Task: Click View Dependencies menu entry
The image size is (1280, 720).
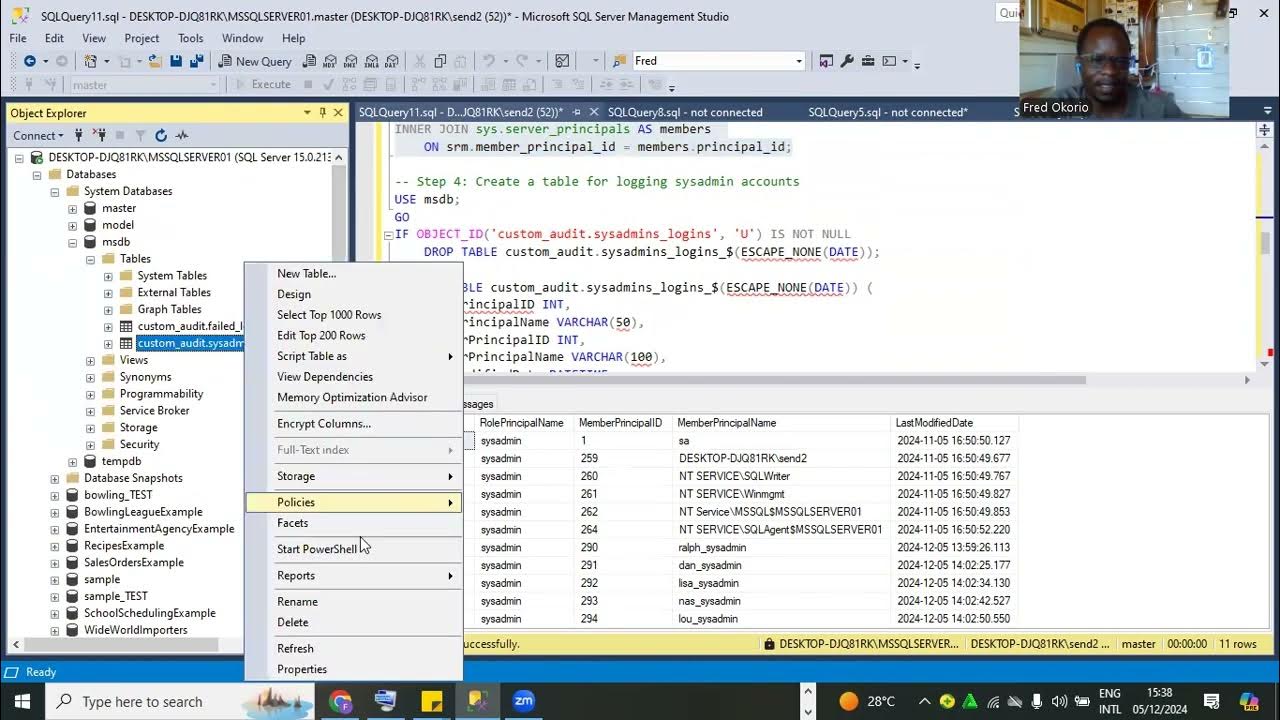Action: coord(325,377)
